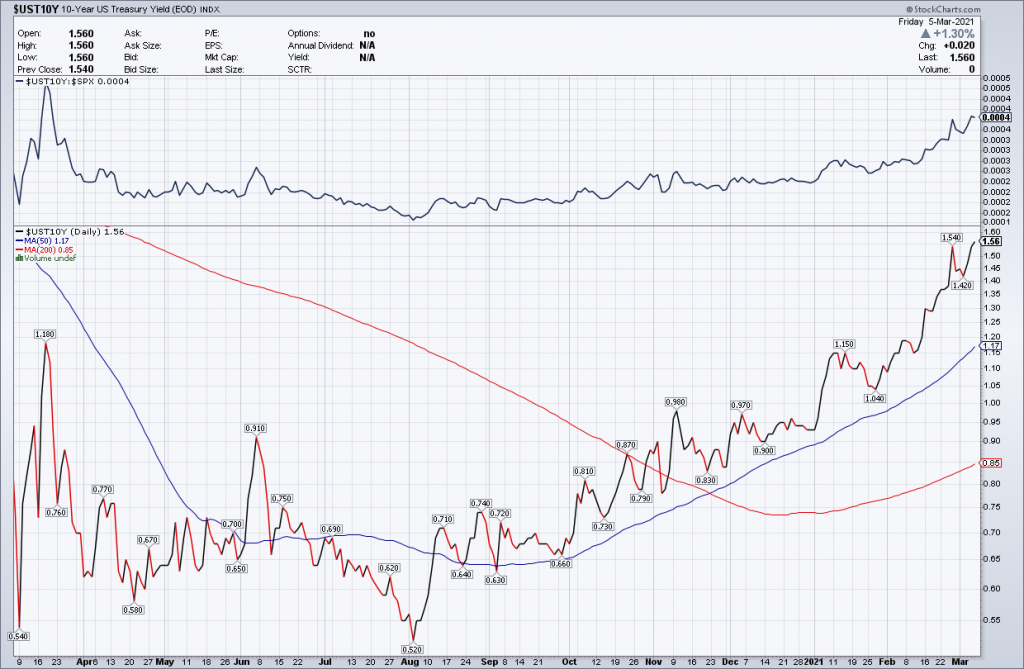Click the 0.910 June peak label

coord(254,428)
